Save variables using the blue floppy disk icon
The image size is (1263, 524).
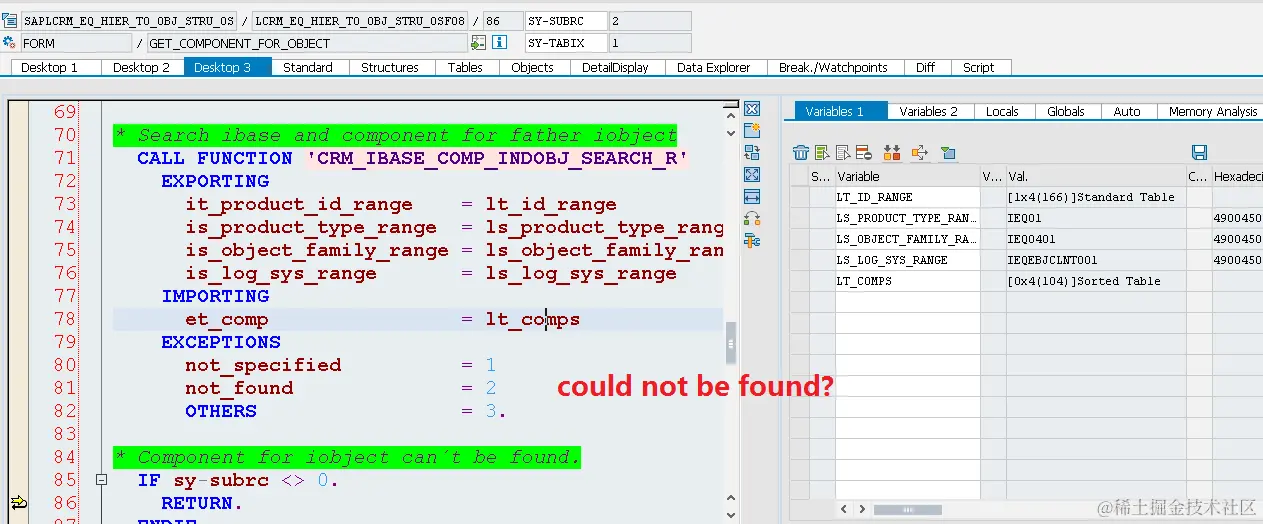(x=1200, y=152)
